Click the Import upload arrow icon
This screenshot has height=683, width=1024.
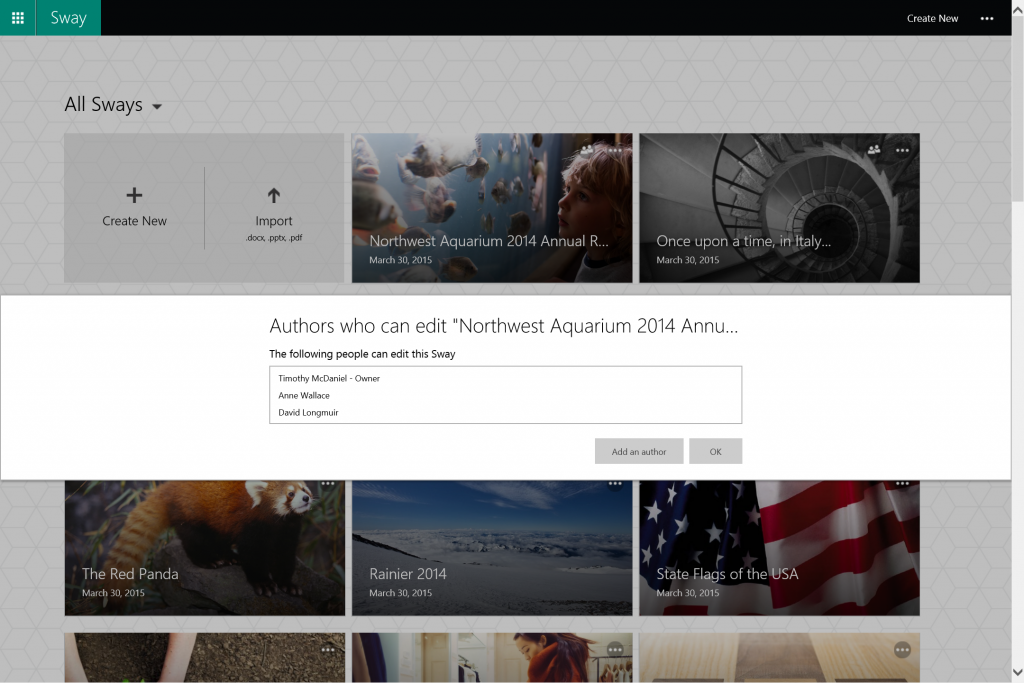click(273, 196)
